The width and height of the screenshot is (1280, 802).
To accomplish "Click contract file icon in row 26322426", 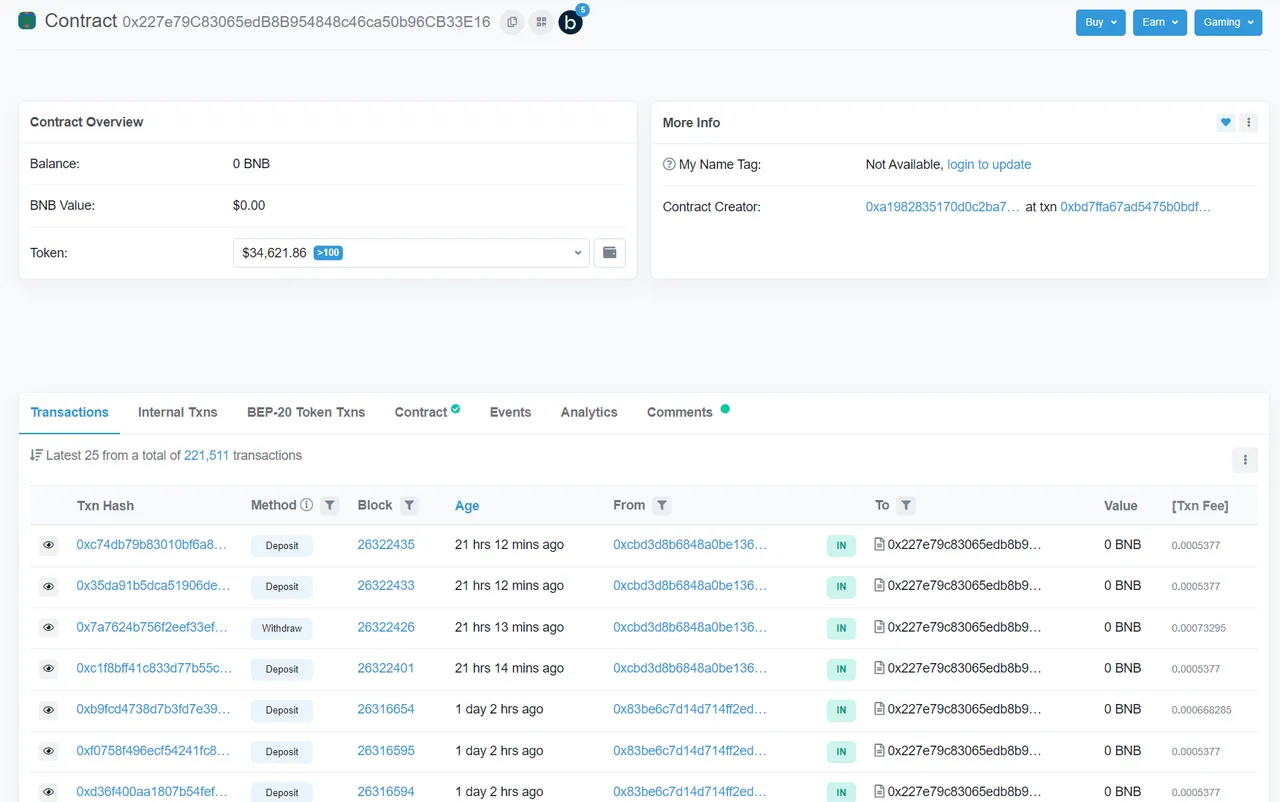I will (x=880, y=627).
